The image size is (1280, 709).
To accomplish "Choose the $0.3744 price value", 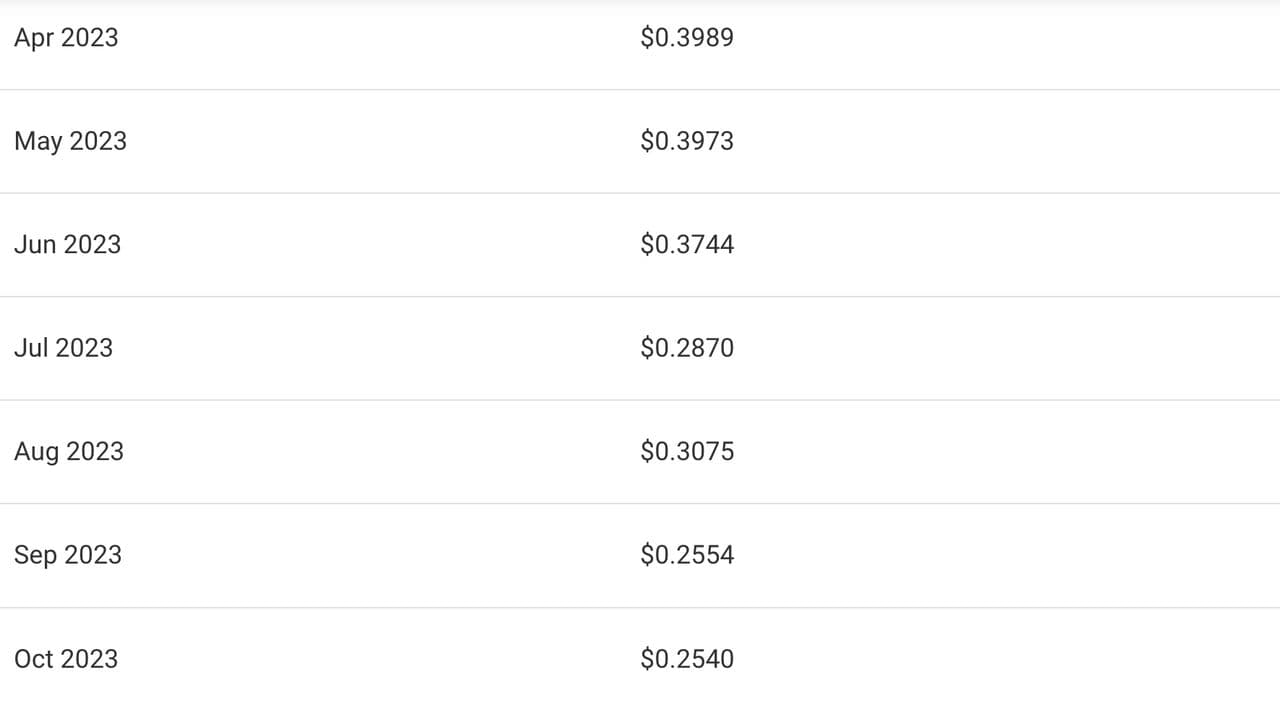I will (687, 245).
